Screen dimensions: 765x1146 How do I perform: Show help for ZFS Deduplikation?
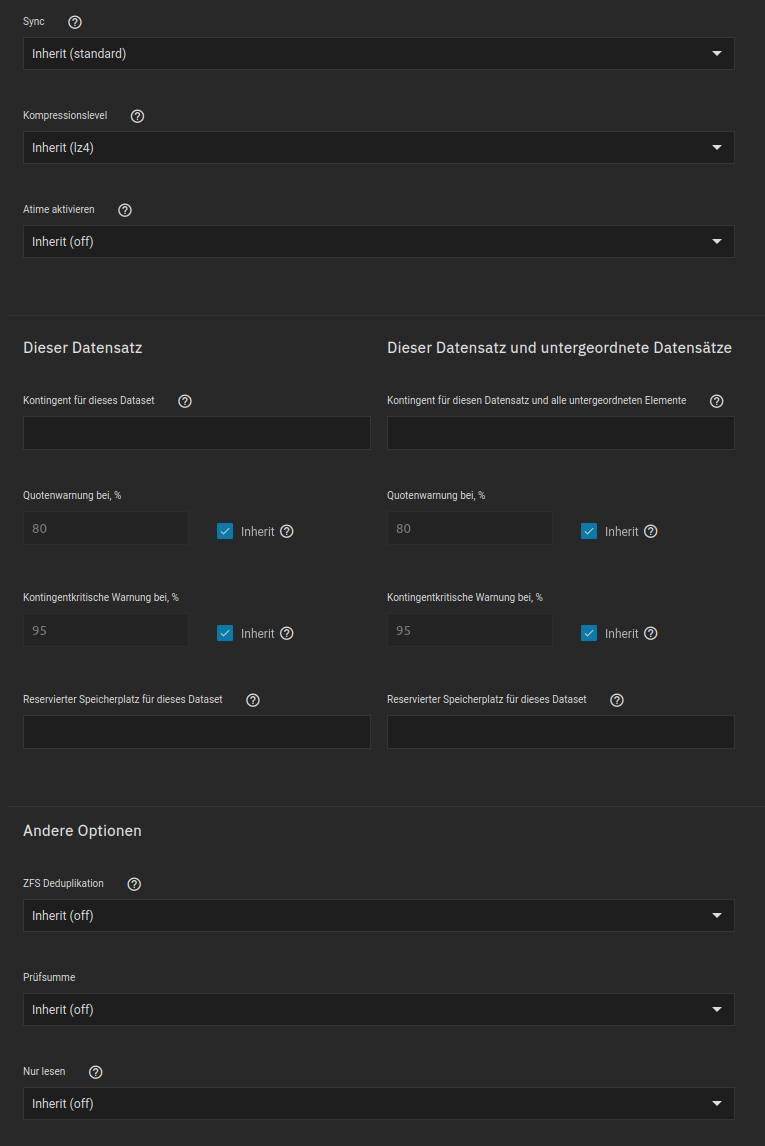[x=135, y=884]
